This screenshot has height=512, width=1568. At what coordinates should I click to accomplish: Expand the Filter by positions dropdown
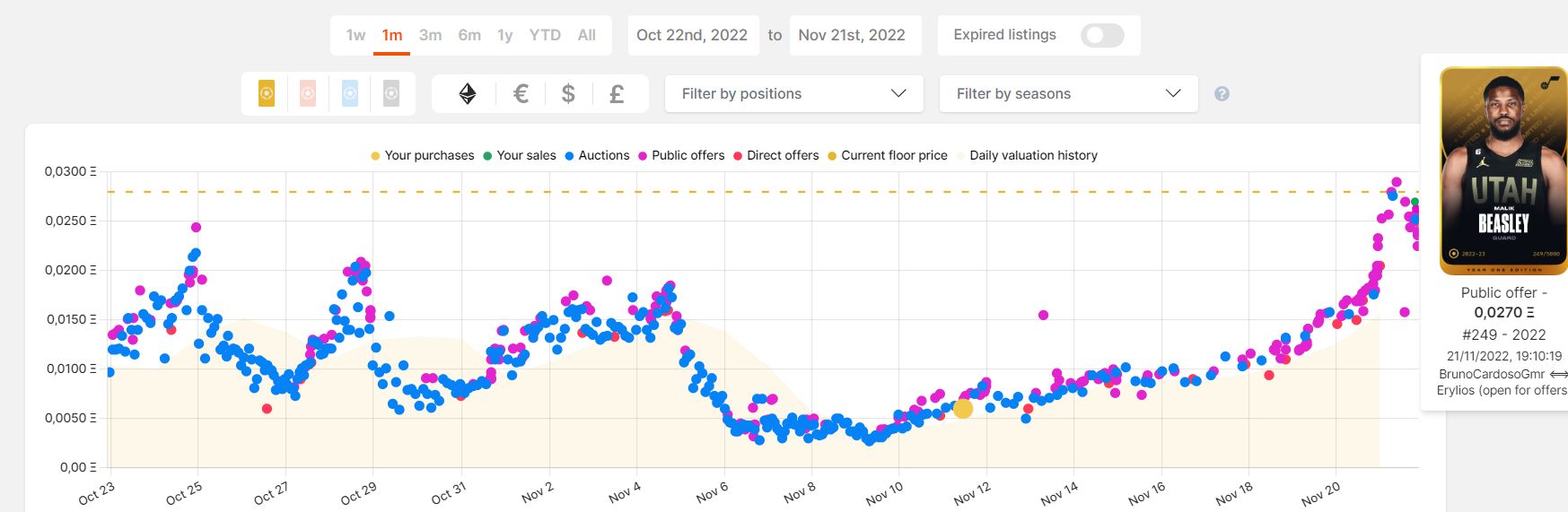794,93
